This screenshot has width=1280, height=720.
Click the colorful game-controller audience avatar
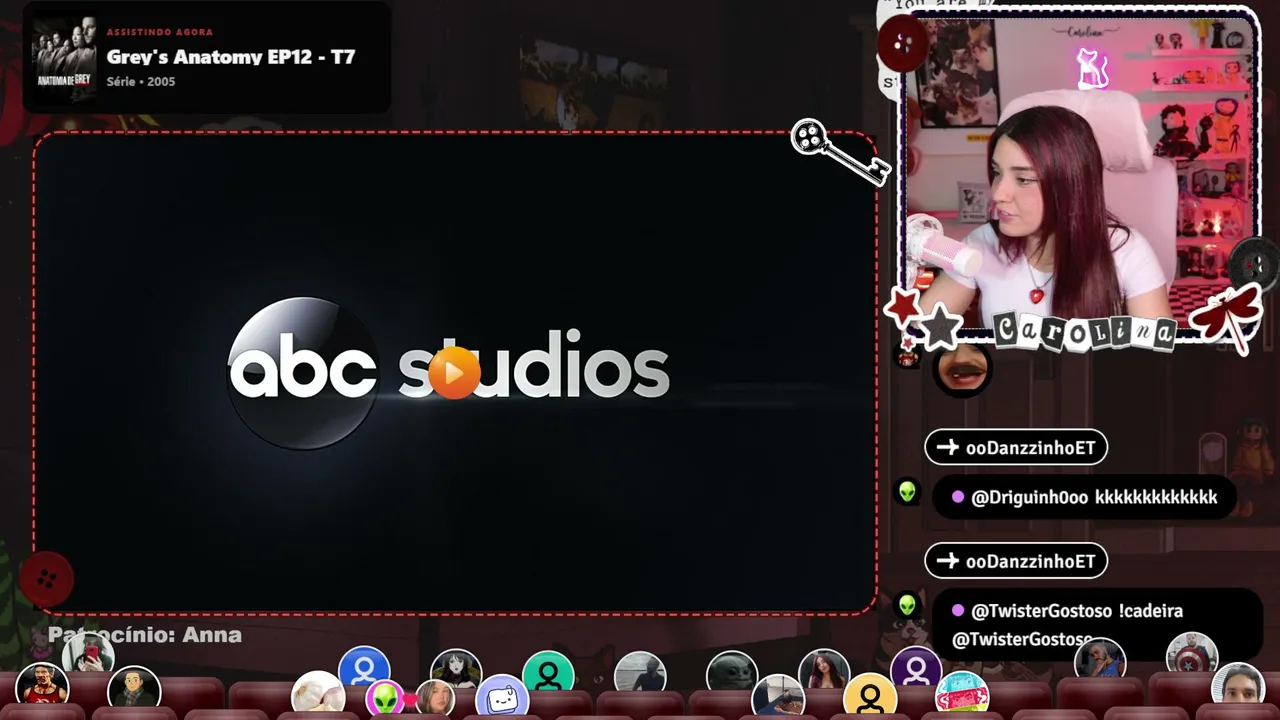962,694
